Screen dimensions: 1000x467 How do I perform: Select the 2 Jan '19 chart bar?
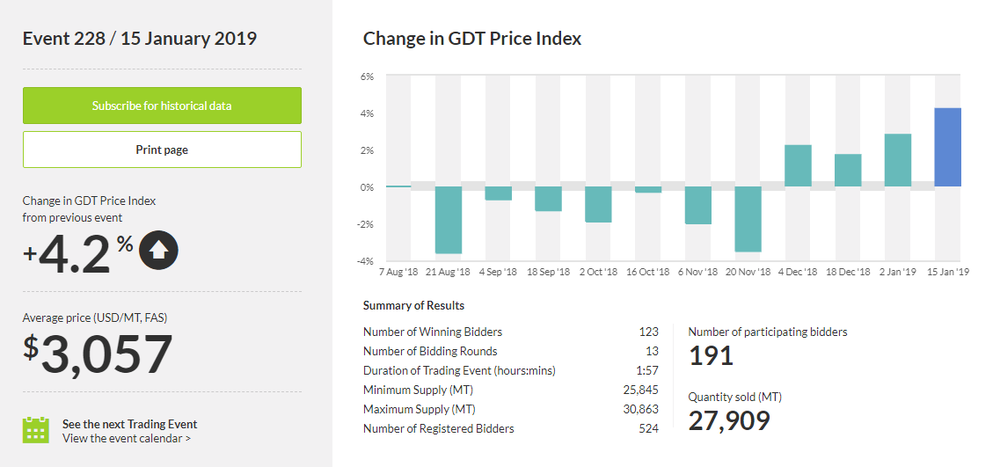[897, 160]
